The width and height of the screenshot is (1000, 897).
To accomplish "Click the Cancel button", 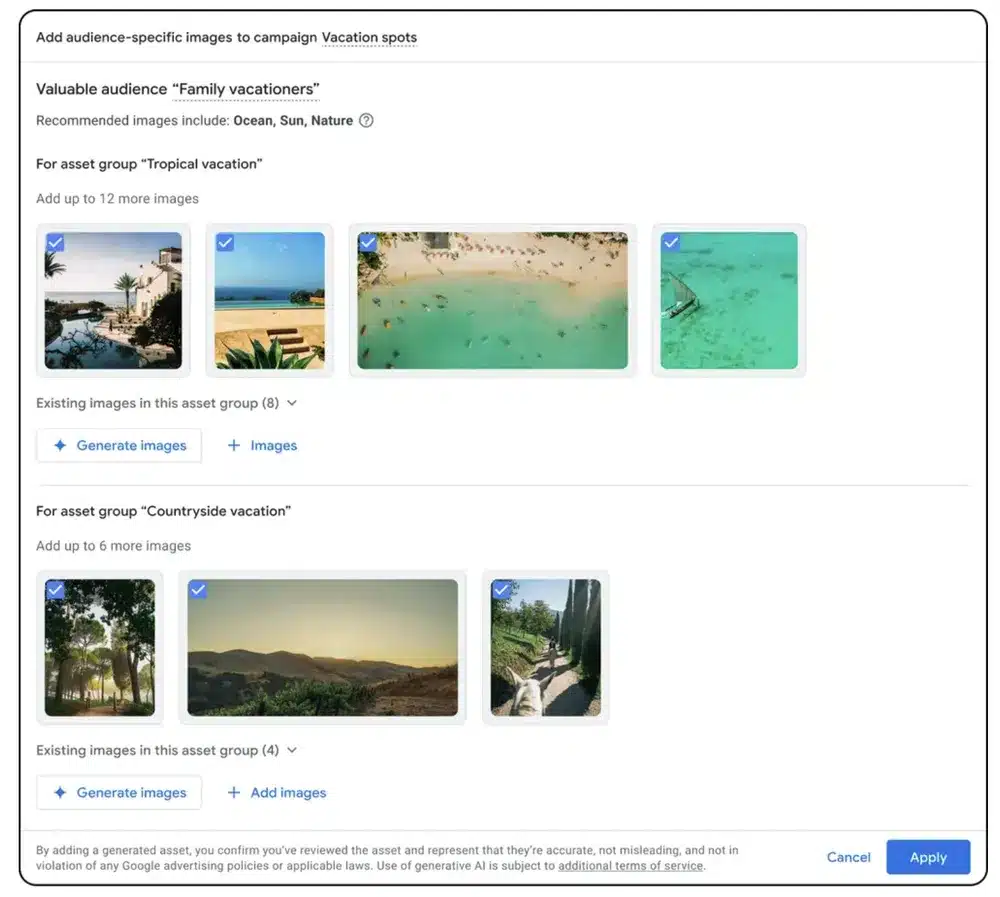I will (x=848, y=857).
